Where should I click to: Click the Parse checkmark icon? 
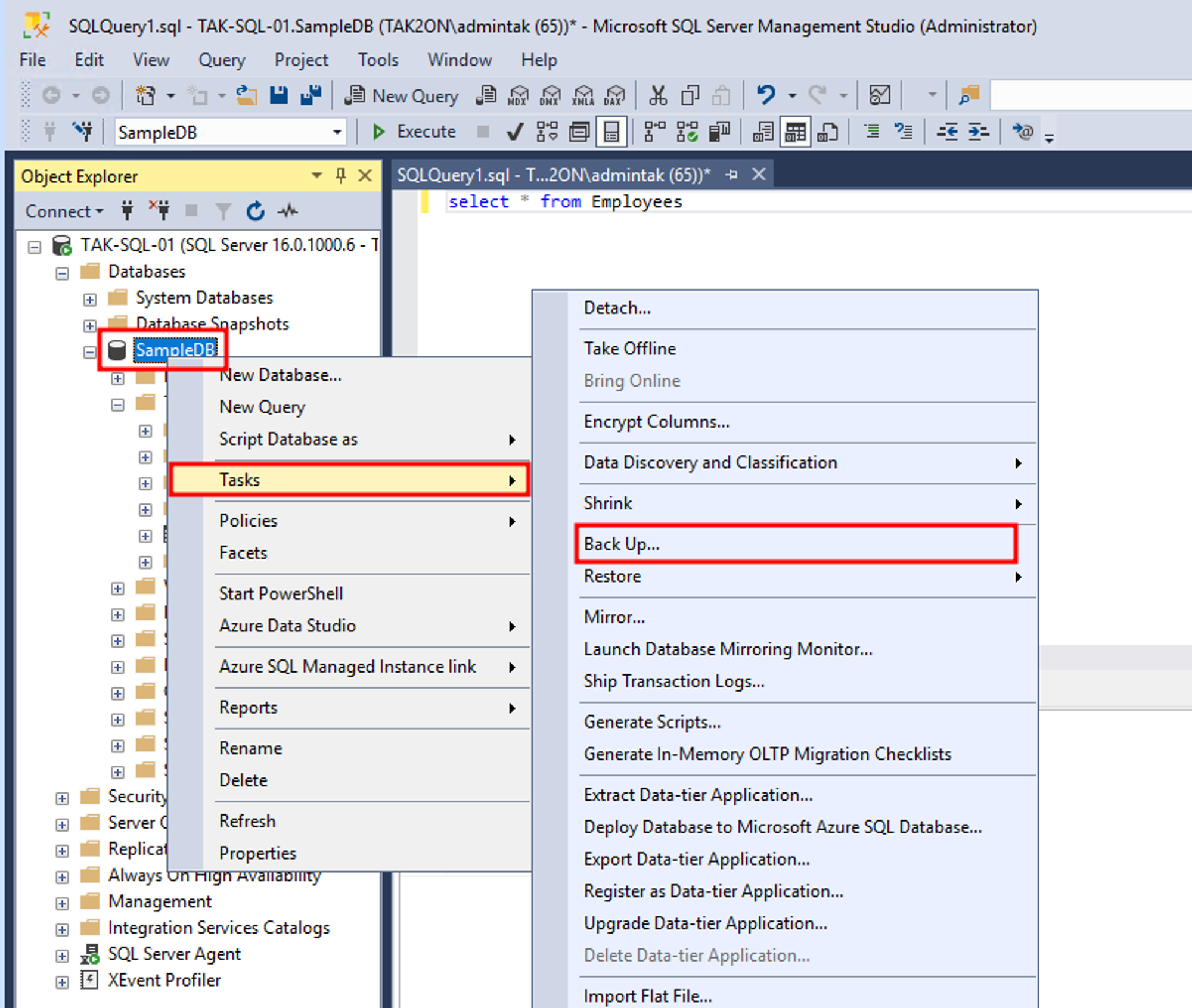pyautogui.click(x=515, y=132)
